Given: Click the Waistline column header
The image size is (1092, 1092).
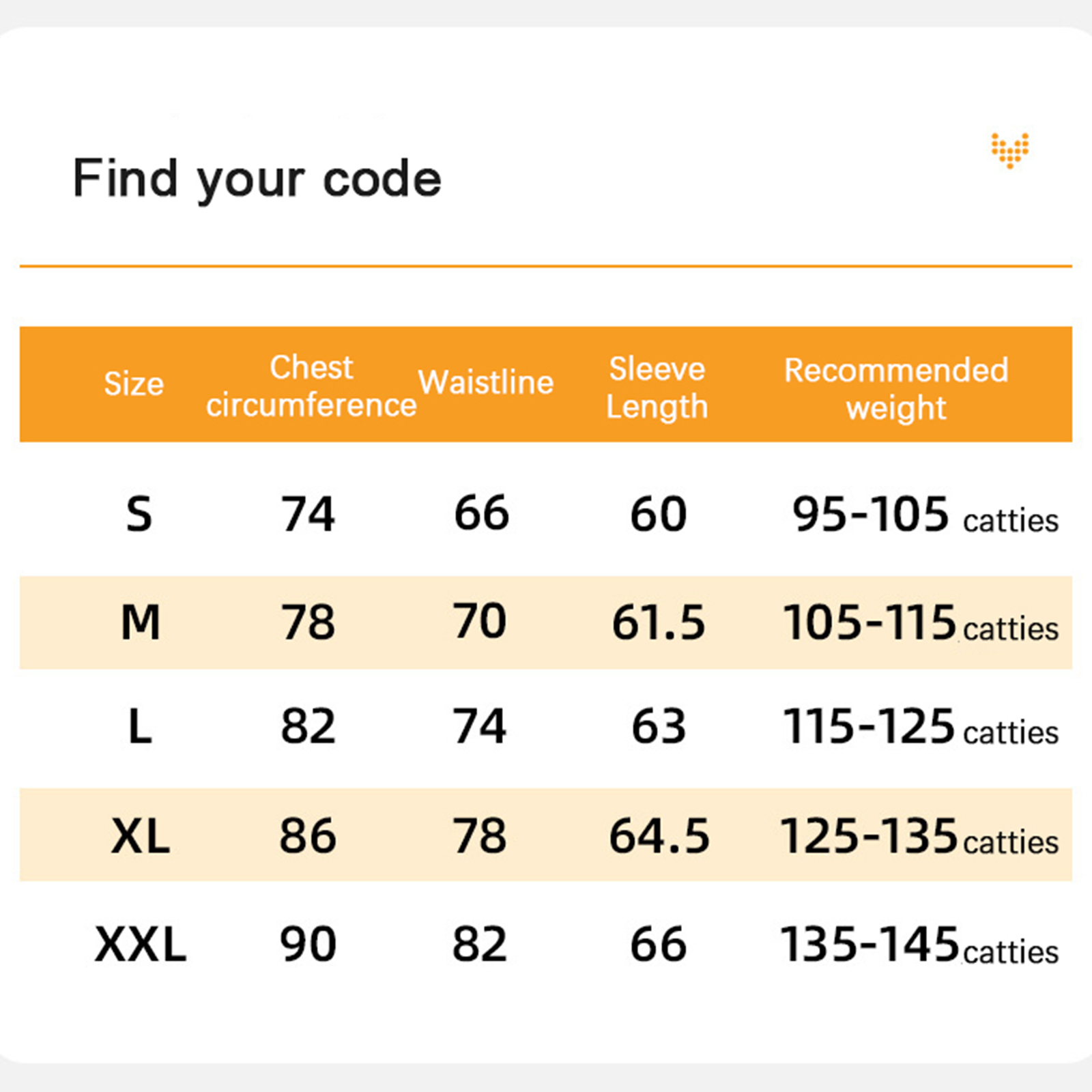Looking at the screenshot, I should tap(485, 382).
